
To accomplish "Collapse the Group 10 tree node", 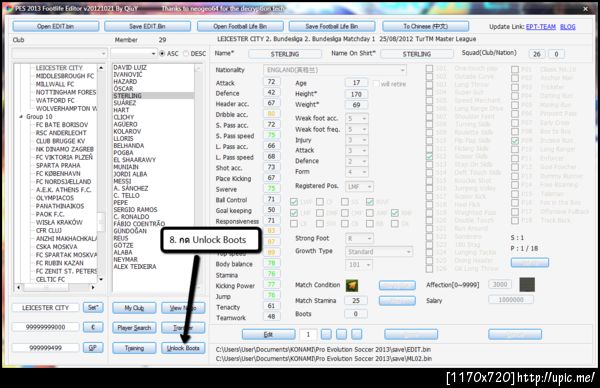I will click(21, 117).
